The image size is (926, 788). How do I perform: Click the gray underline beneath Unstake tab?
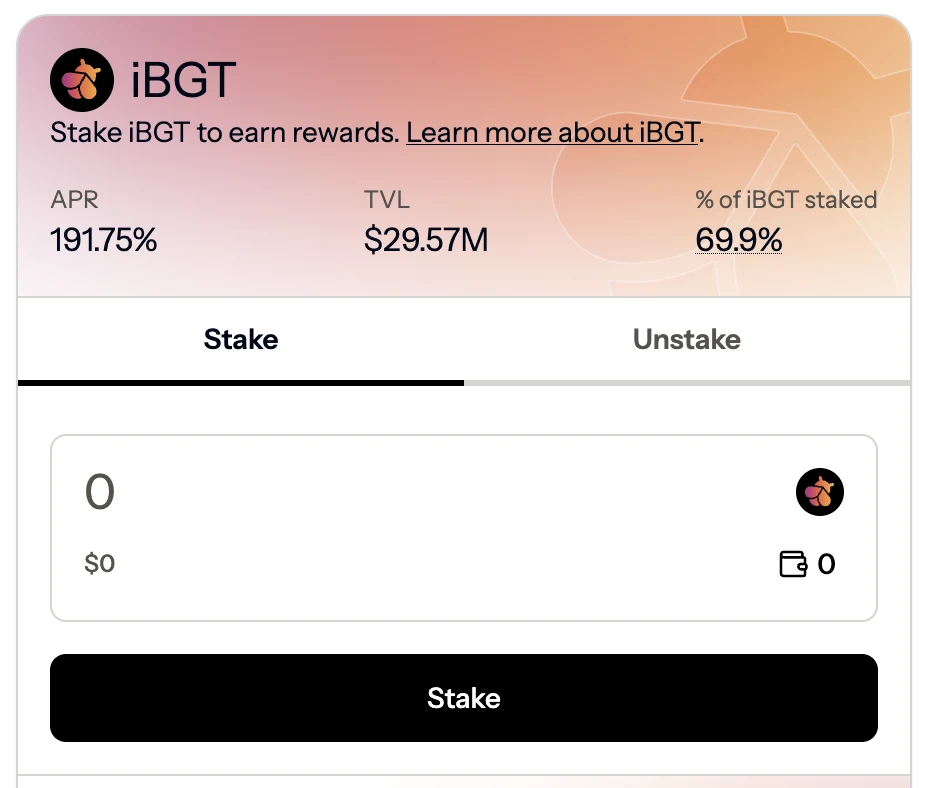687,383
